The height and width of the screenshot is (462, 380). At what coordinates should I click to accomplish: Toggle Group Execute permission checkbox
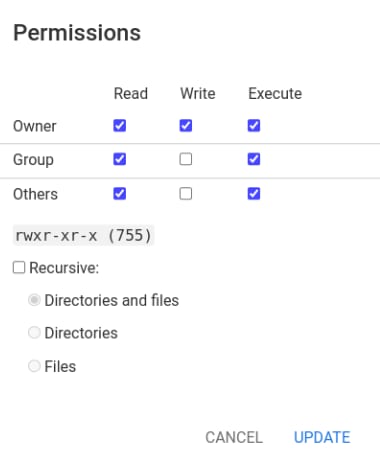[x=254, y=159]
